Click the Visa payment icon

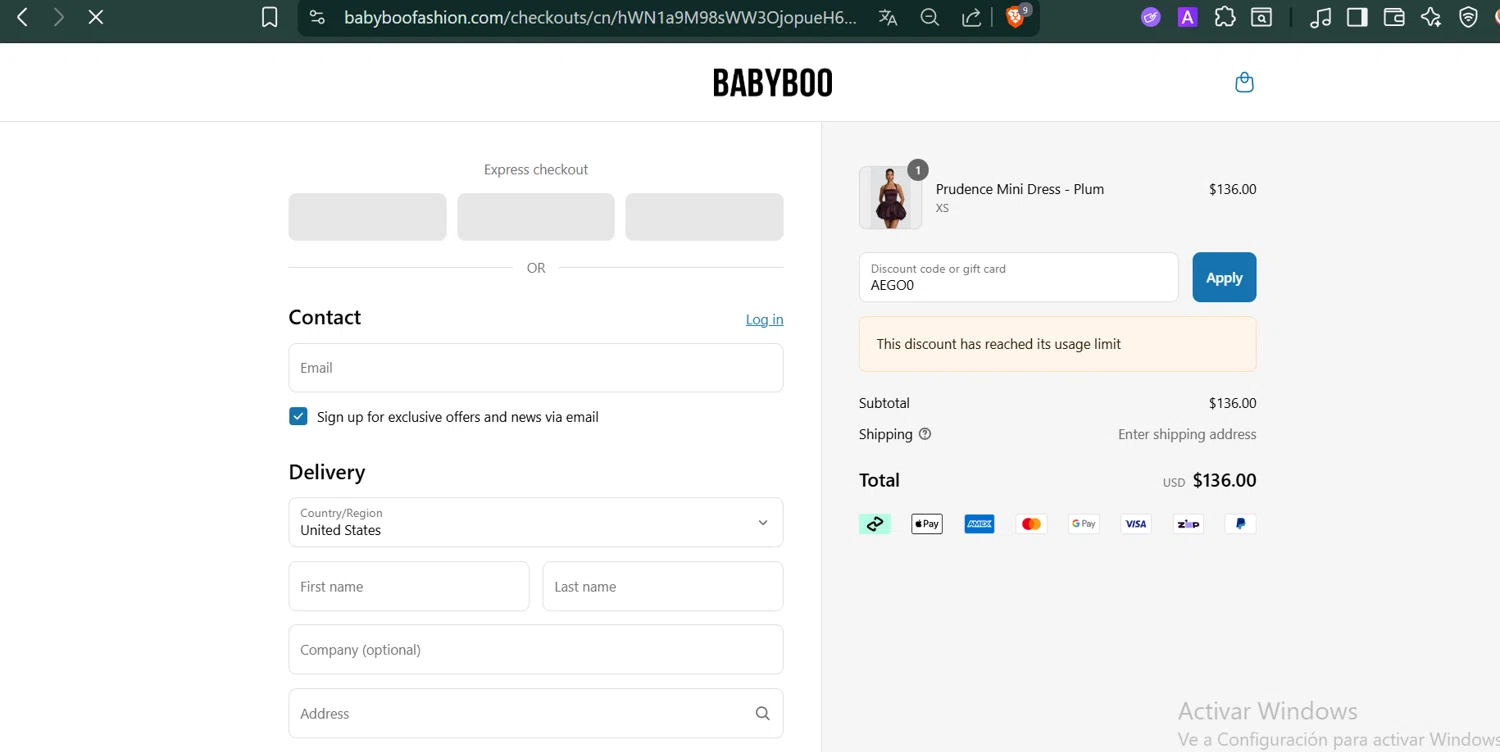(x=1136, y=524)
